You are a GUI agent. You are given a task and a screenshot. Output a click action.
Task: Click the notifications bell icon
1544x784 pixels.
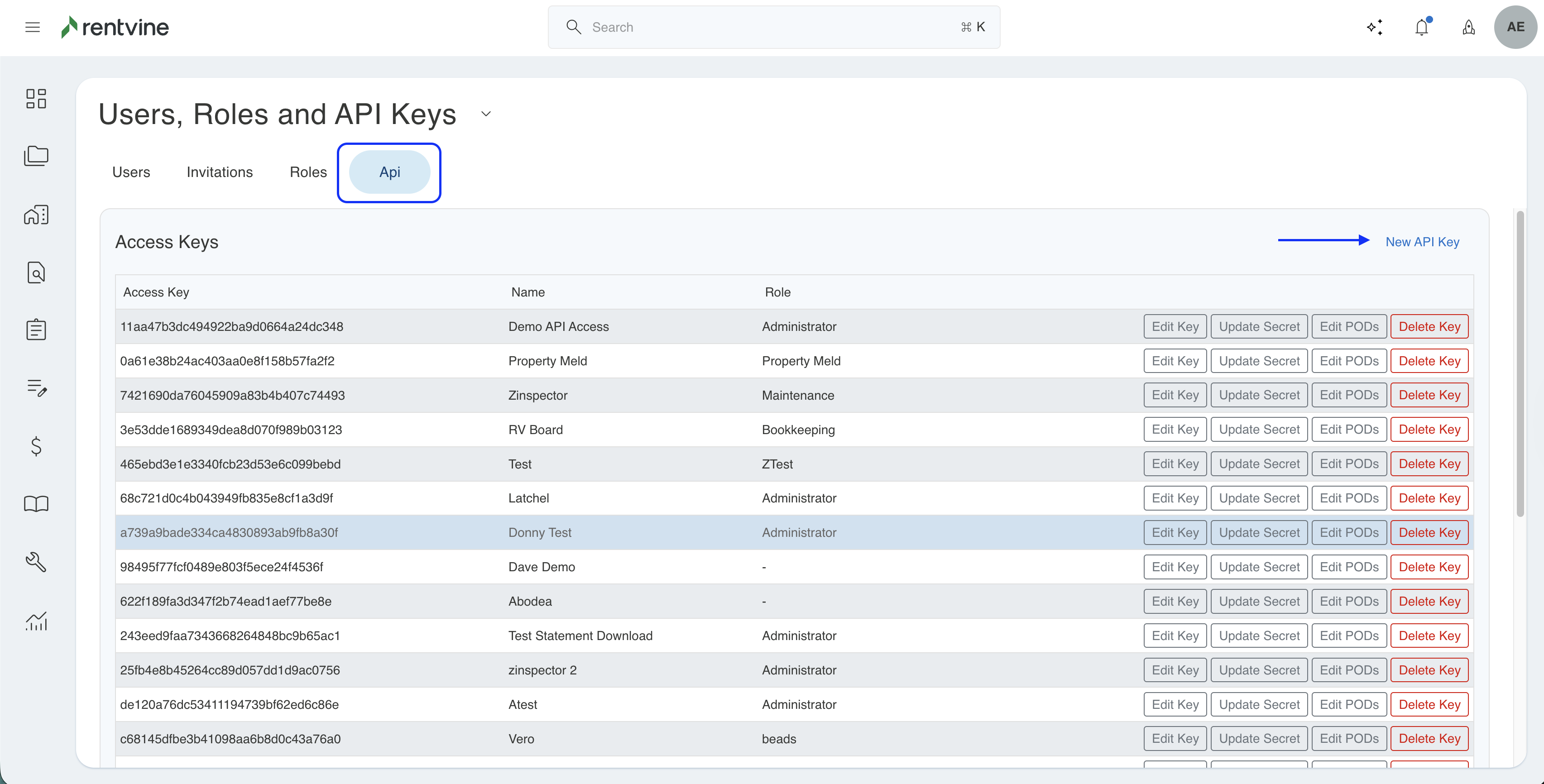(x=1421, y=28)
